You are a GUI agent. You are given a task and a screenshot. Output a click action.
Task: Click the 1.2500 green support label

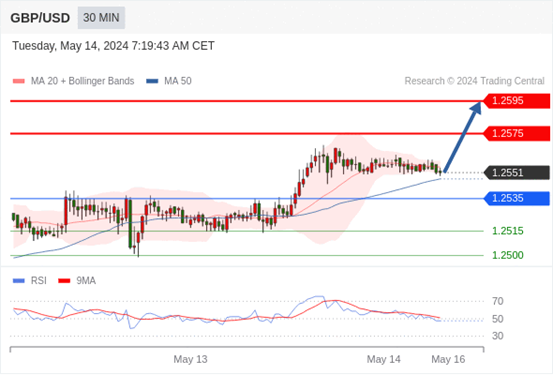pyautogui.click(x=508, y=255)
